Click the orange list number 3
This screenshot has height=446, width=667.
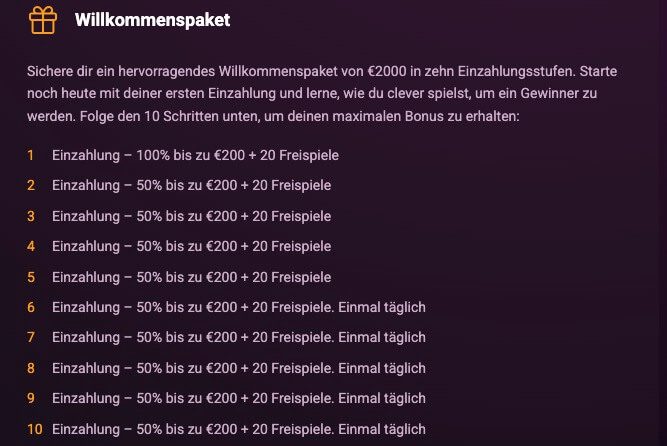31,216
